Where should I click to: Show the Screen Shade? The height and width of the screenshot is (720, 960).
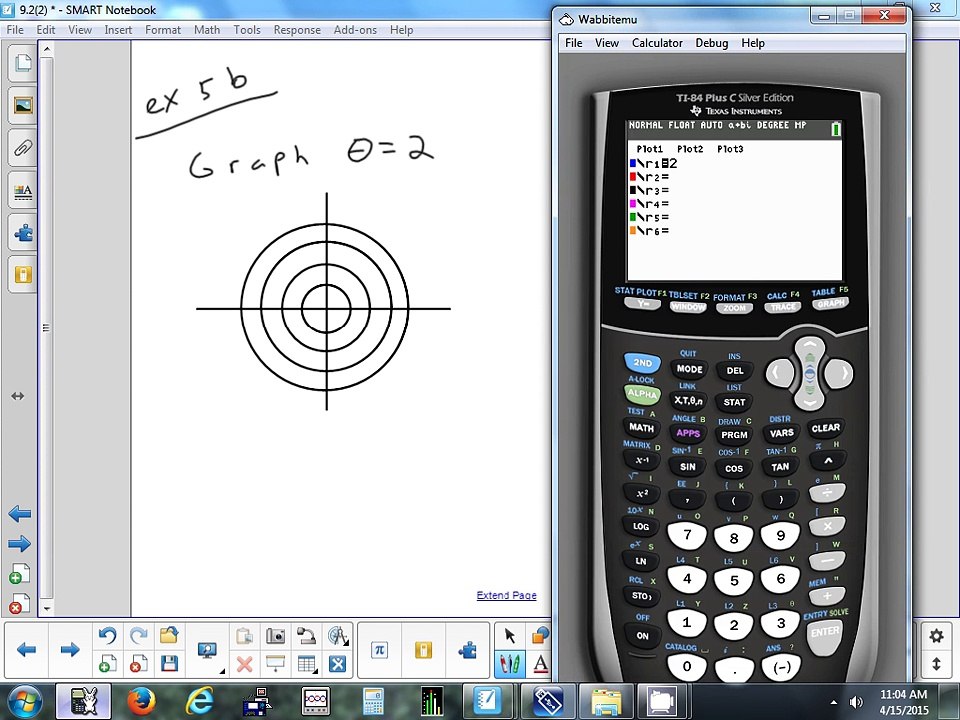tap(276, 664)
